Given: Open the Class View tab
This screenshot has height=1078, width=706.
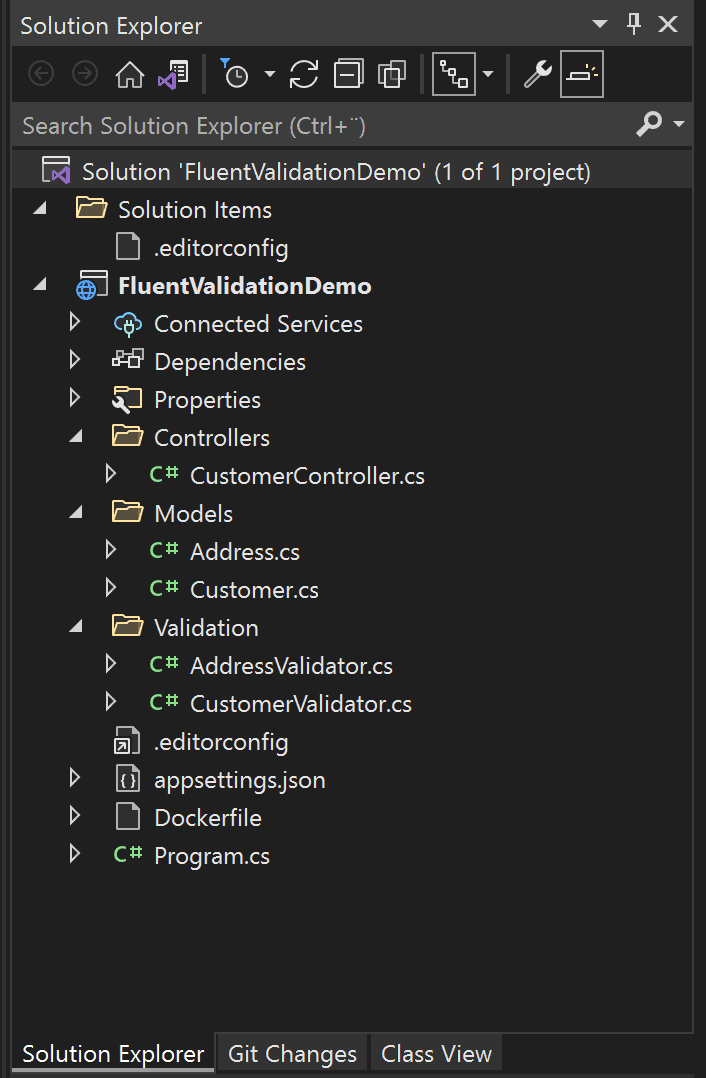Looking at the screenshot, I should coord(436,1052).
